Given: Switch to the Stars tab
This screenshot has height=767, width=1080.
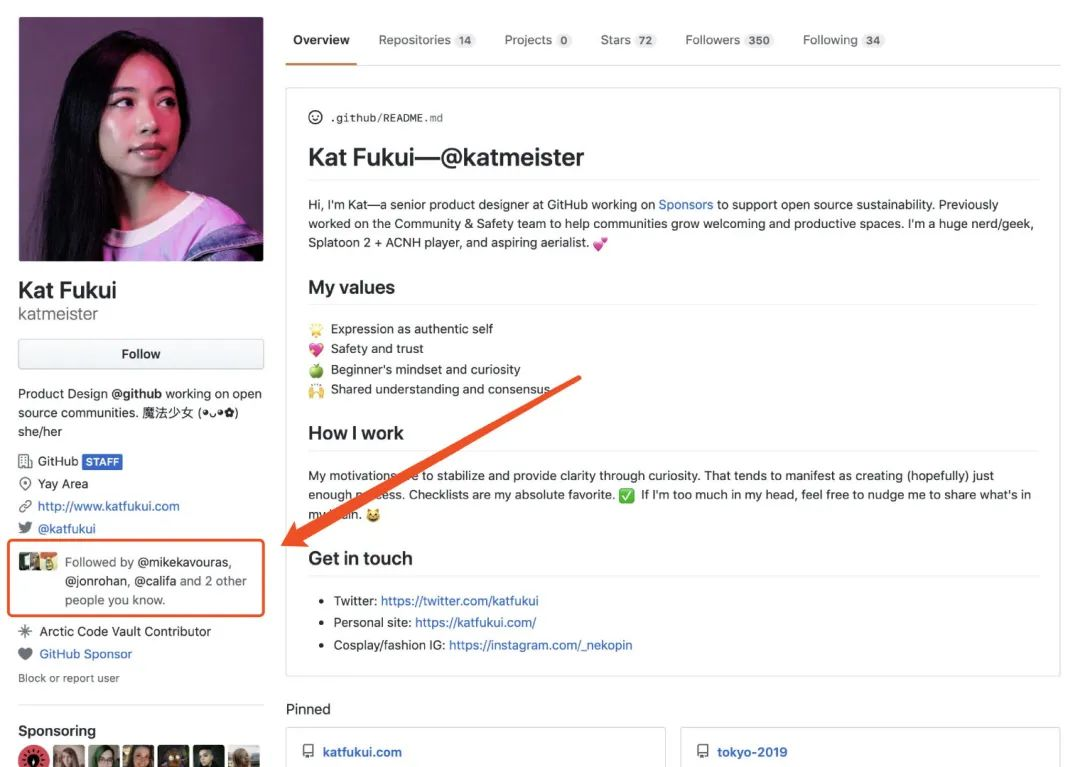Looking at the screenshot, I should (626, 40).
